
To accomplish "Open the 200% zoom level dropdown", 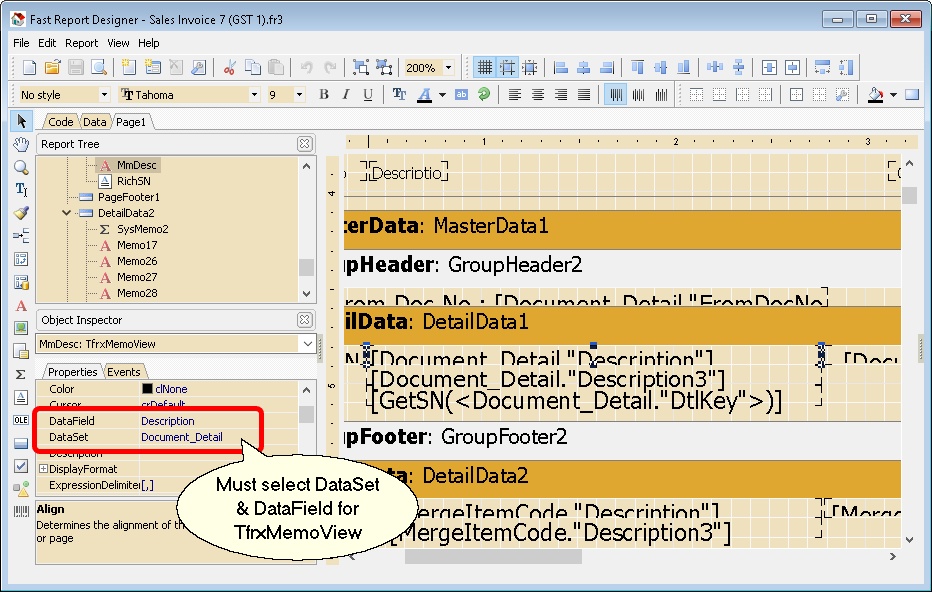I will pos(448,67).
